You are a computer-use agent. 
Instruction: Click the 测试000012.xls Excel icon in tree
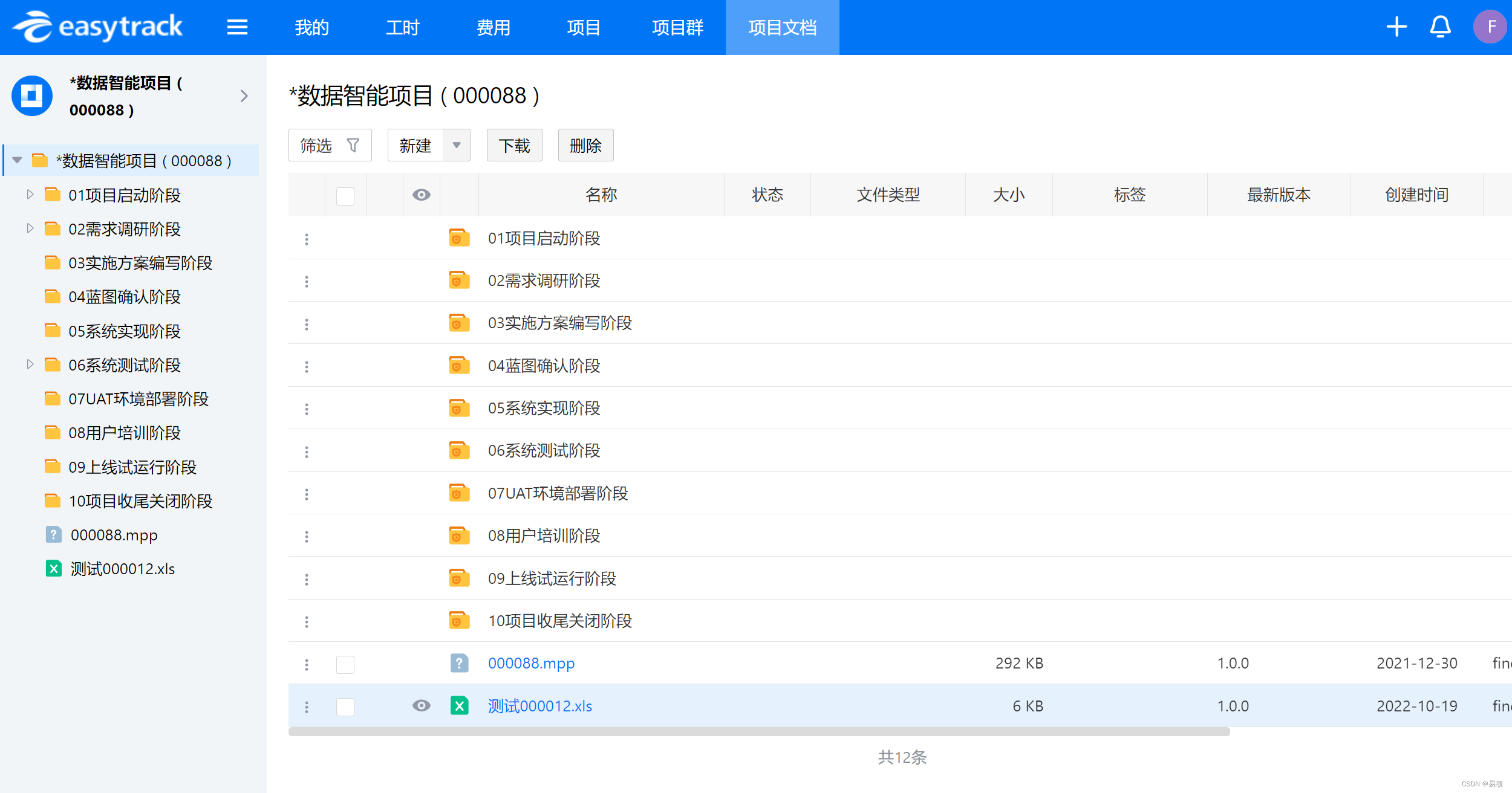point(53,568)
